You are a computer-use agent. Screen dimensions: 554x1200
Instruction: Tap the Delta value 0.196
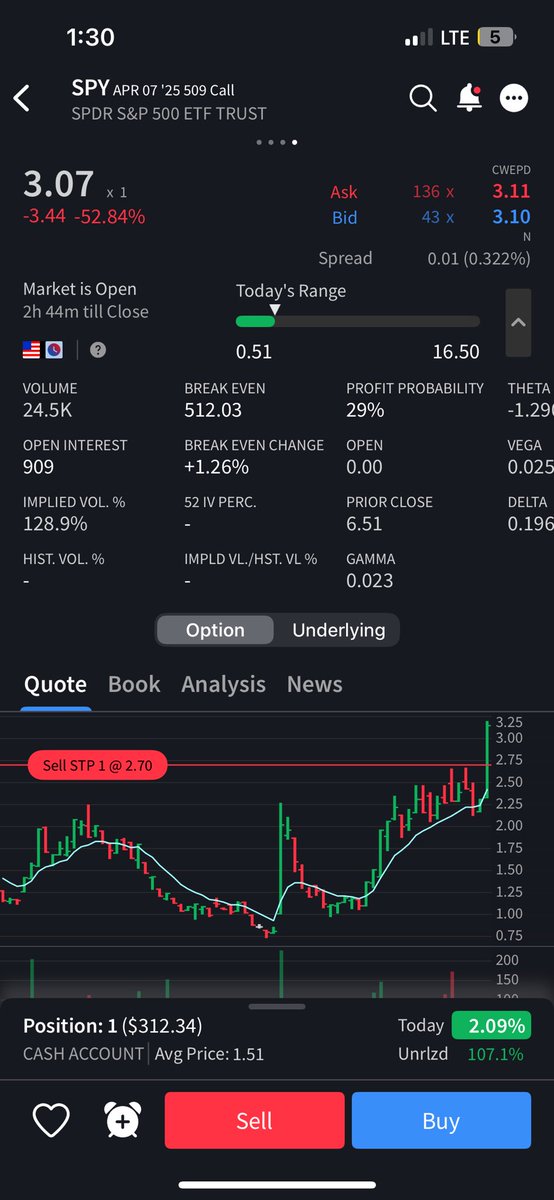point(530,524)
